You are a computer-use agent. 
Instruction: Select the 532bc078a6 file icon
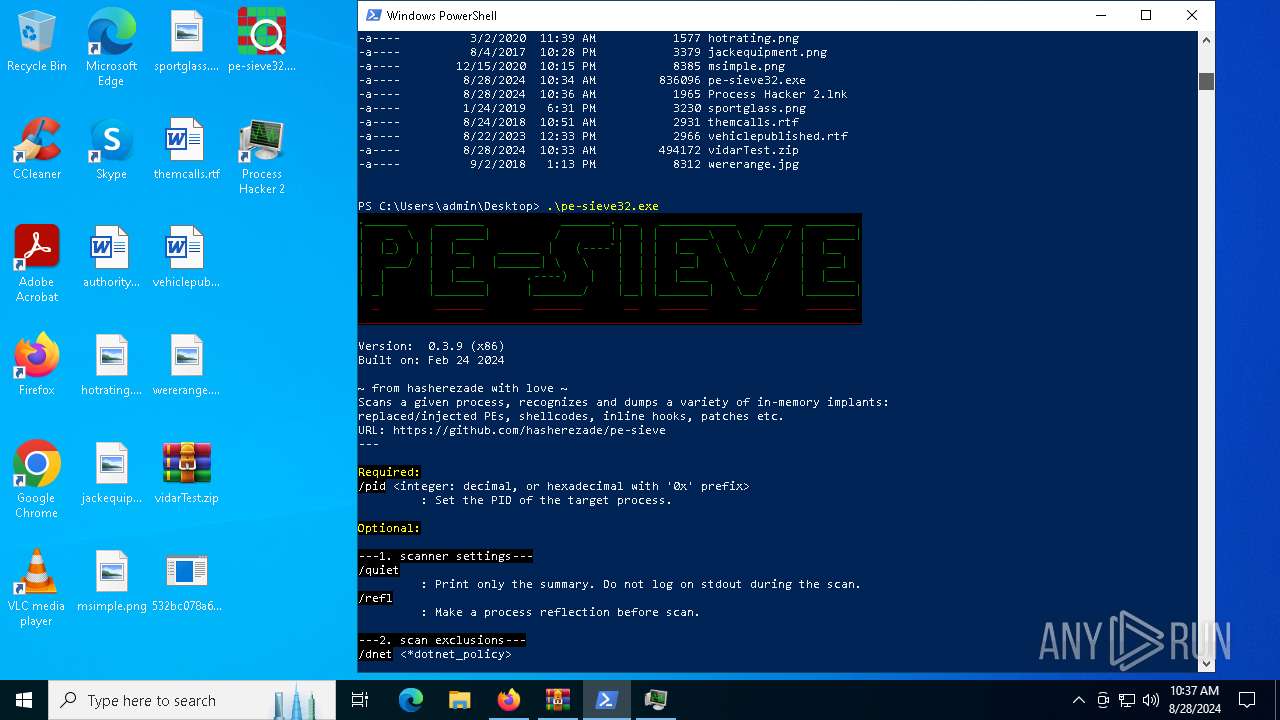point(186,581)
